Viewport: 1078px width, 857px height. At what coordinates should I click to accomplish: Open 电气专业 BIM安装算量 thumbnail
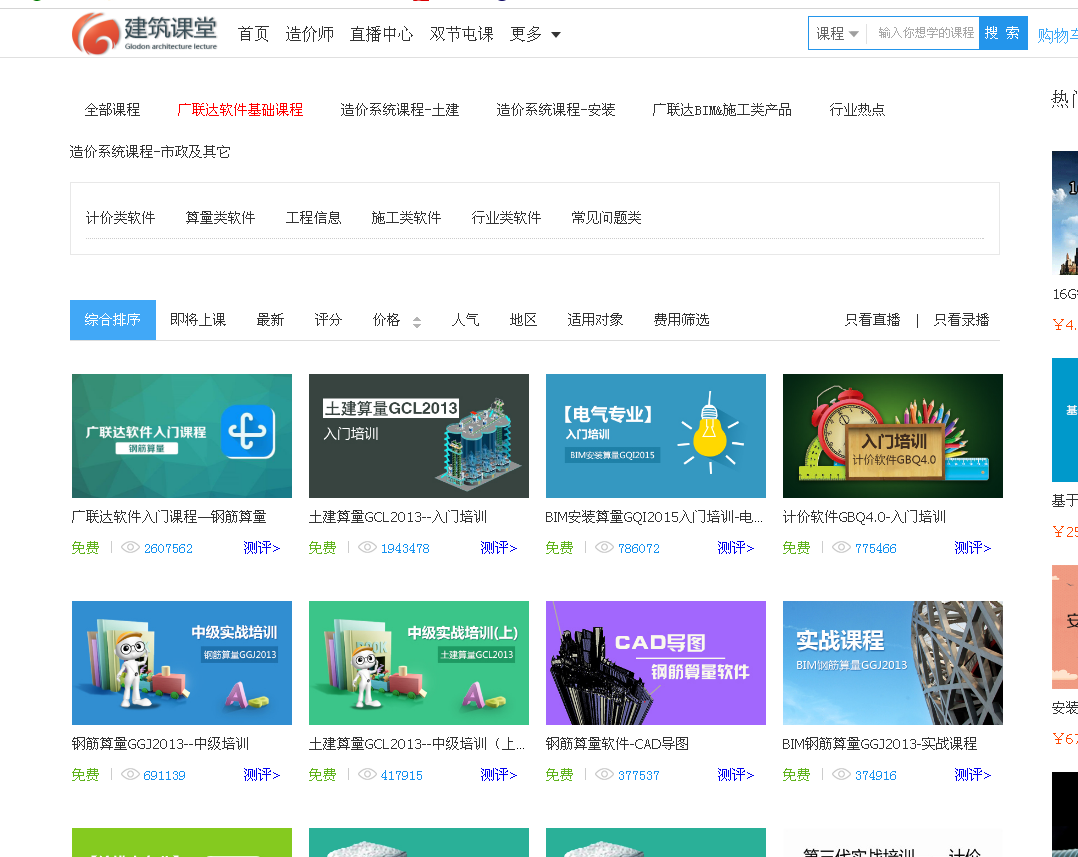[656, 436]
